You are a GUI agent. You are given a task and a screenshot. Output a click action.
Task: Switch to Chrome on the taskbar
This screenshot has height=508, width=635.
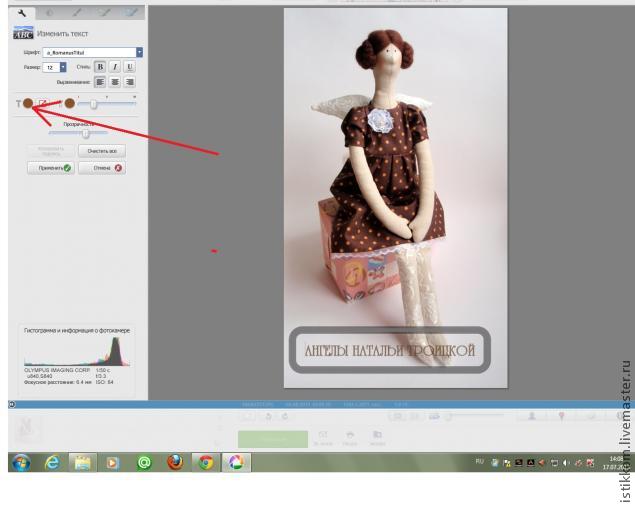(206, 462)
